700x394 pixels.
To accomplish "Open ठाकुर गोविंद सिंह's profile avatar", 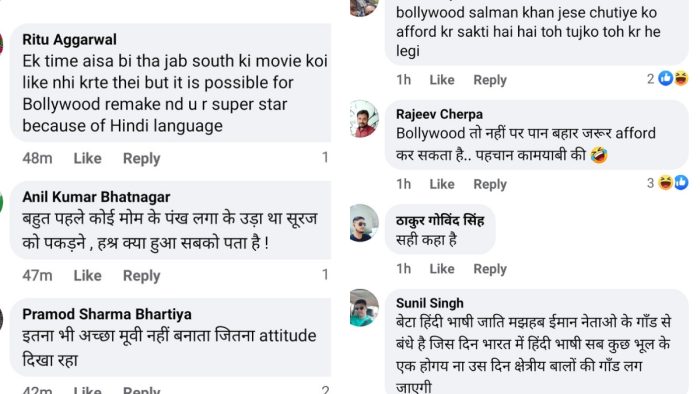I will [364, 223].
